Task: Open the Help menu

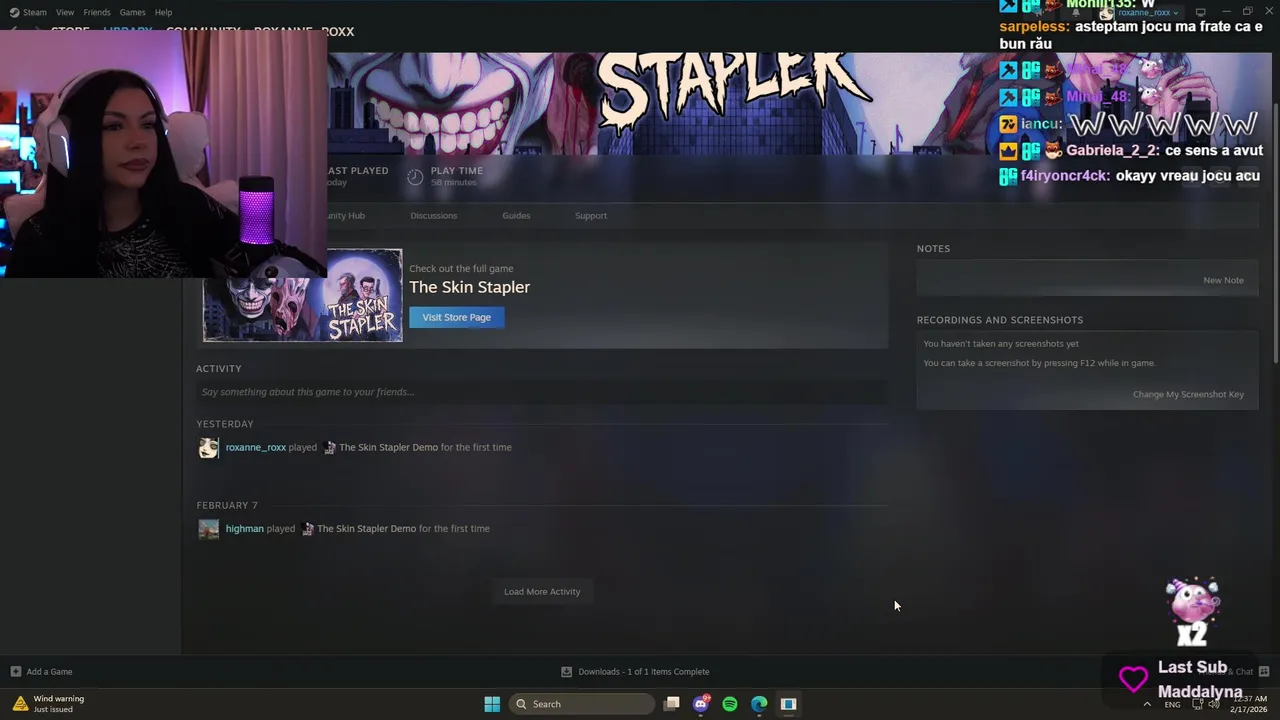Action: tap(163, 12)
